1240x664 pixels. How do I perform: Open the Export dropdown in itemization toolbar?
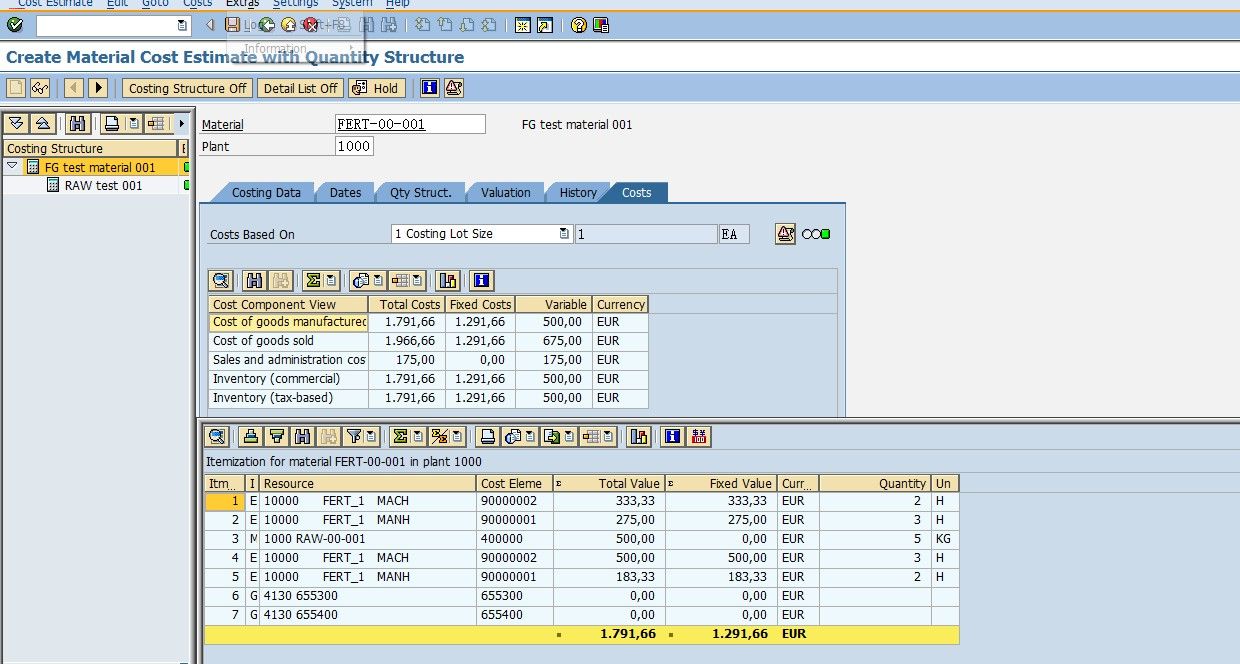tap(568, 436)
